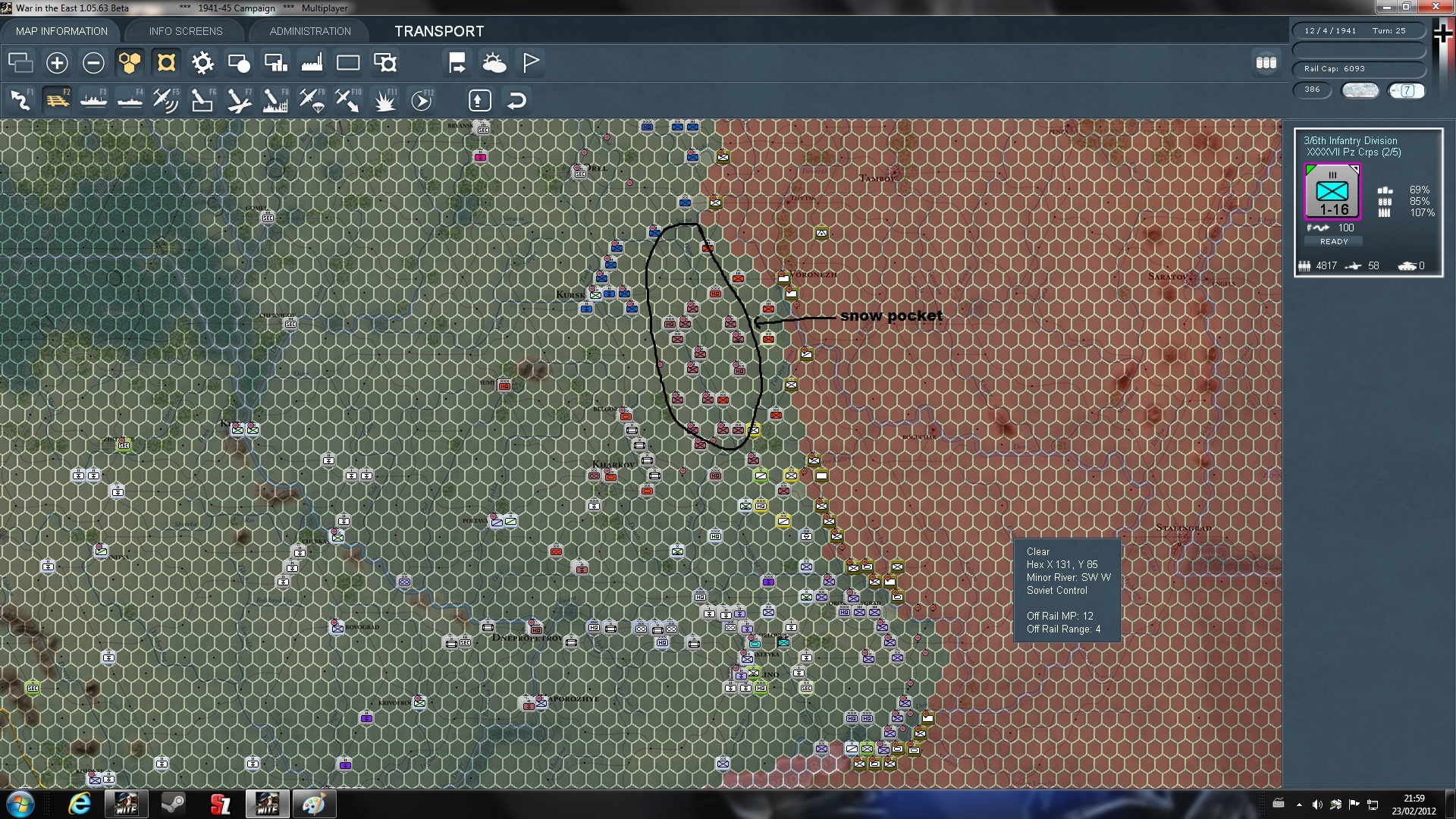Open the MAP INFORMATION tab
Screen dimensions: 1456x819
click(61, 31)
